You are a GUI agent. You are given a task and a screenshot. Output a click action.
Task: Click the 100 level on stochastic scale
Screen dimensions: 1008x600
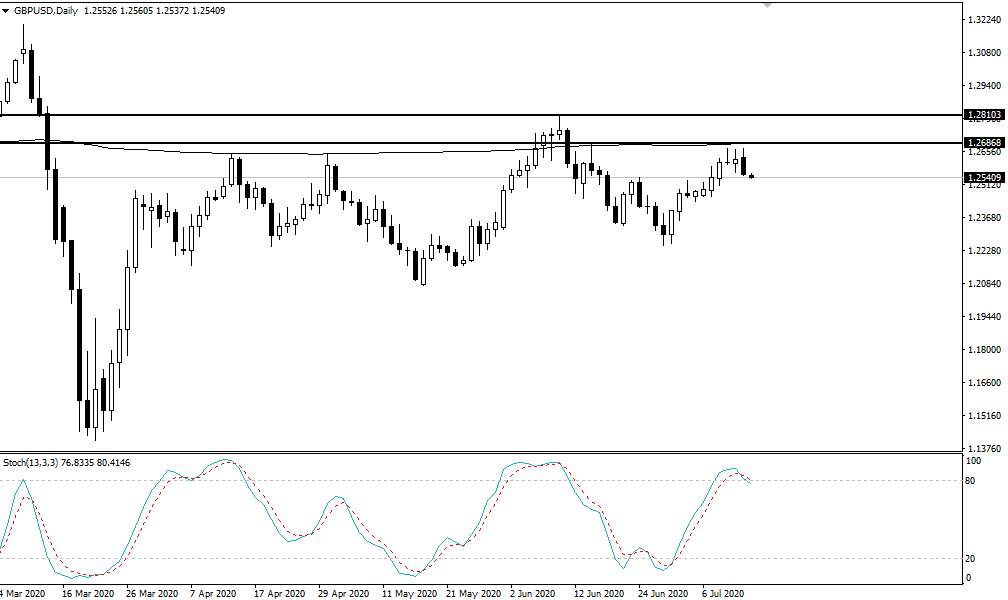coord(974,461)
